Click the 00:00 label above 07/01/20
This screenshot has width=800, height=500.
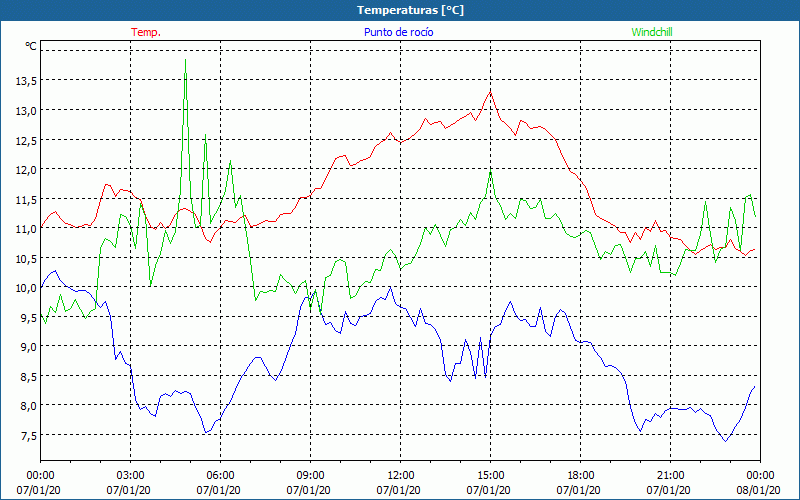(40, 475)
